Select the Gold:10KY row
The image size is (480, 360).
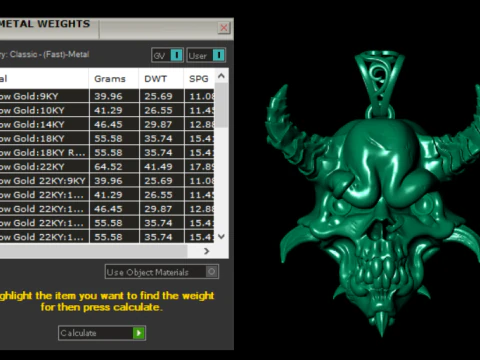coord(107,110)
